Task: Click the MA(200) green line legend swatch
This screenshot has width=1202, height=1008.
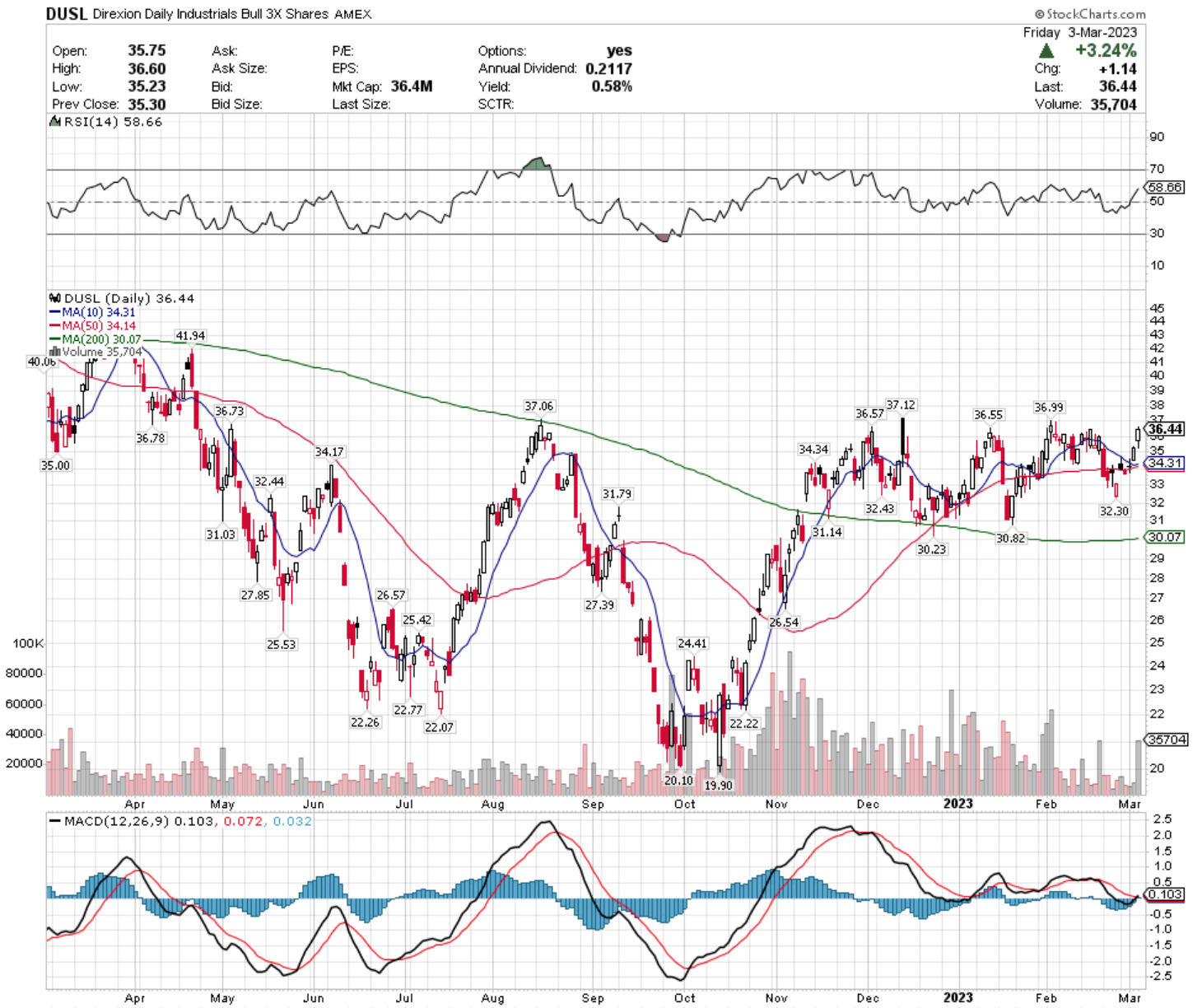Action: 55,339
